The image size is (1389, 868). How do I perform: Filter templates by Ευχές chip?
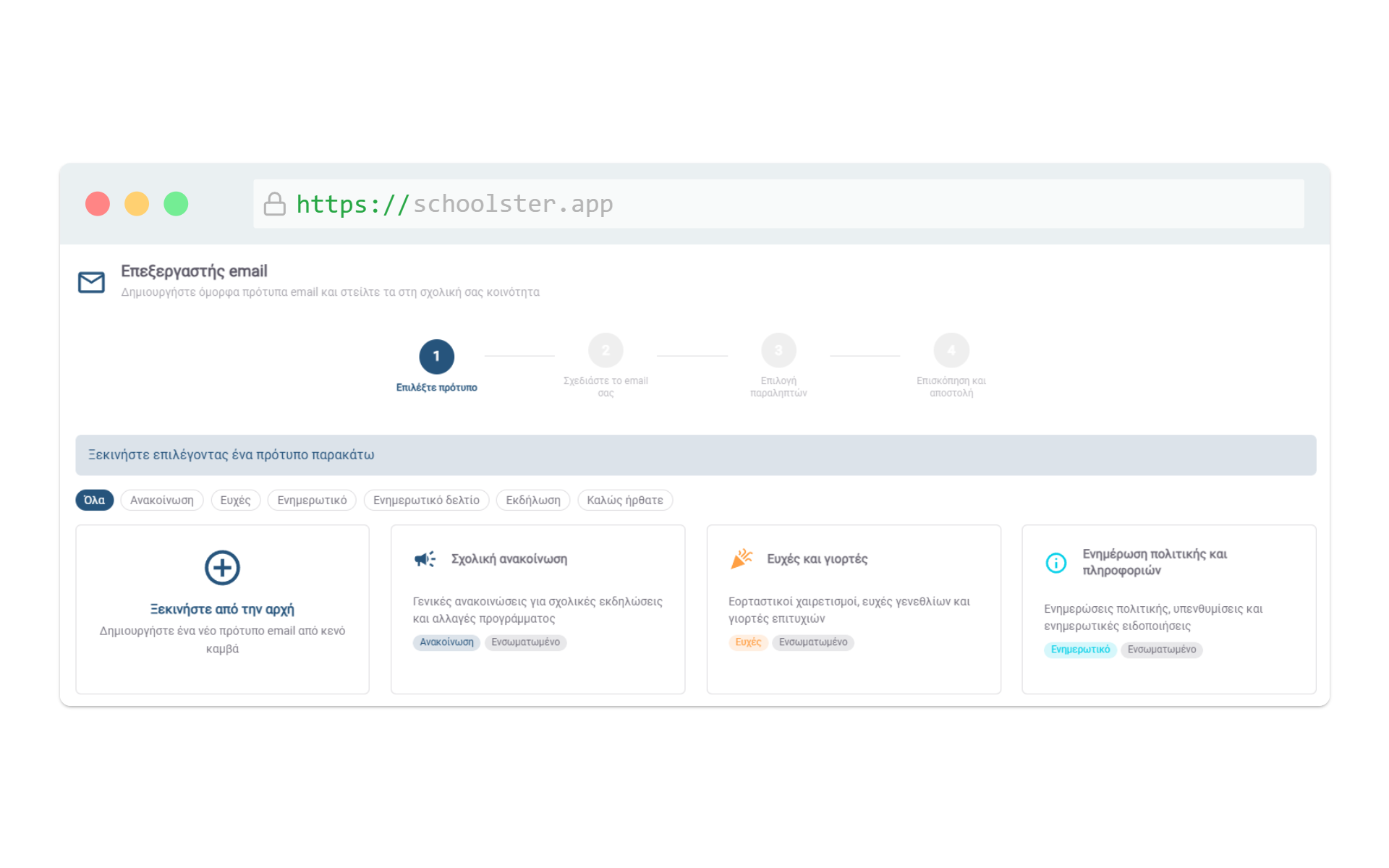point(236,501)
